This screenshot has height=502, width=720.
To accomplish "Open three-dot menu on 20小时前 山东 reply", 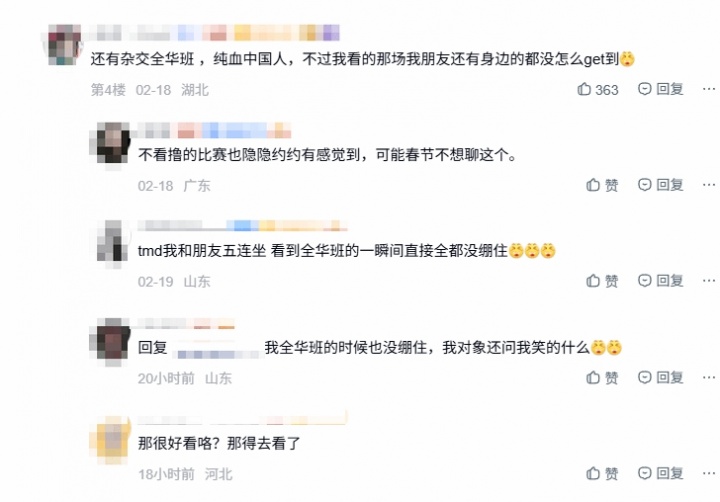I will (709, 378).
